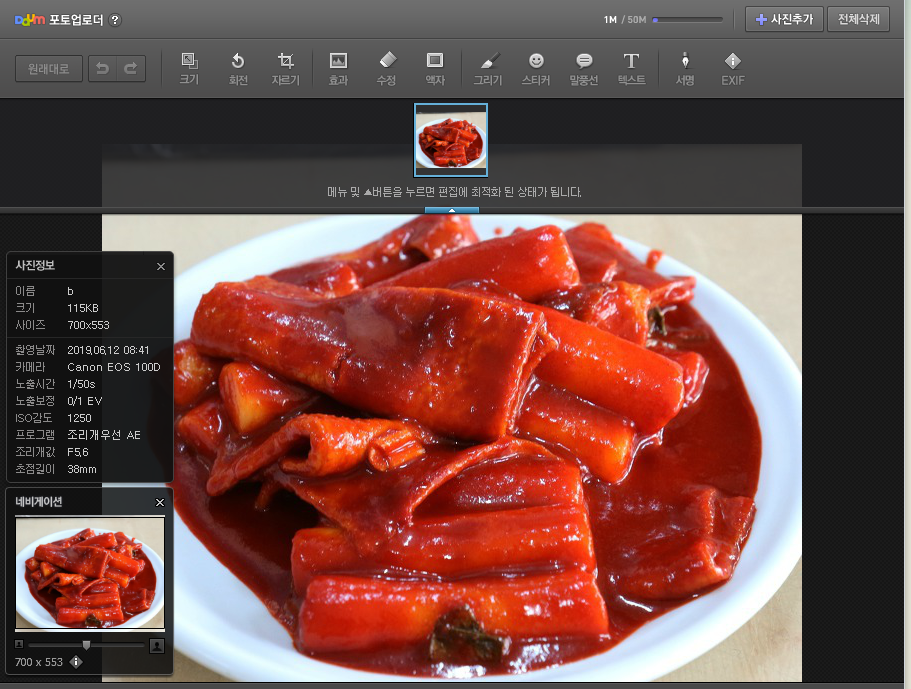Viewport: 911px width, 689px height.
Task: Open the 크기 (resize) tool
Action: coord(189,69)
